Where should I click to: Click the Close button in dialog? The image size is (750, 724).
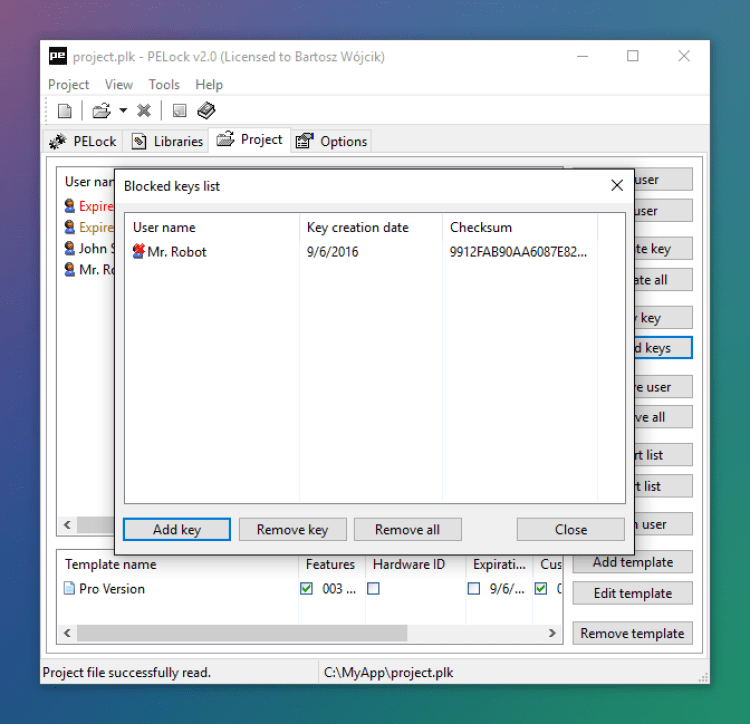tap(571, 529)
